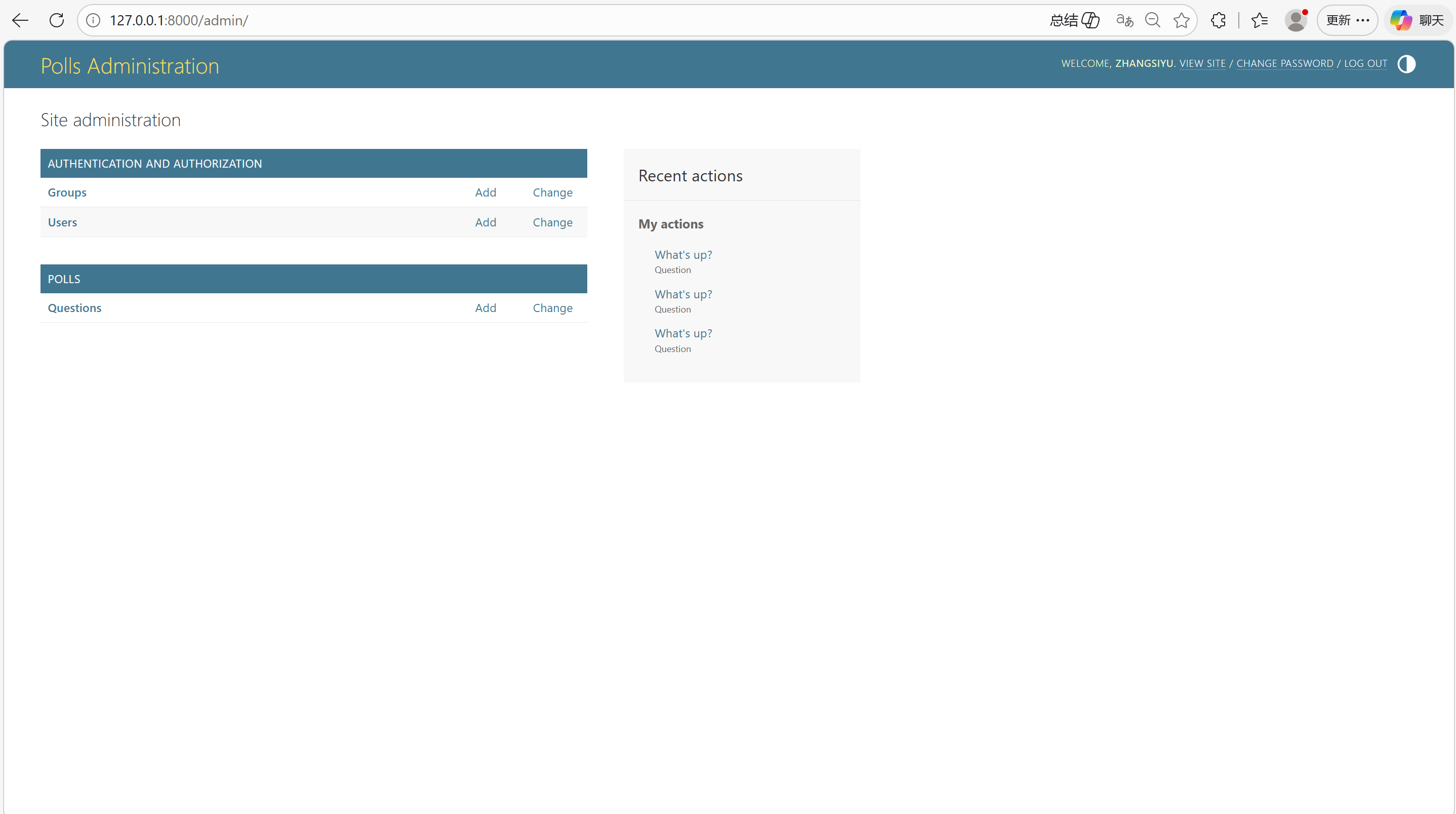Open the update menu with ellipsis
This screenshot has height=814, width=1456.
click(x=1348, y=20)
